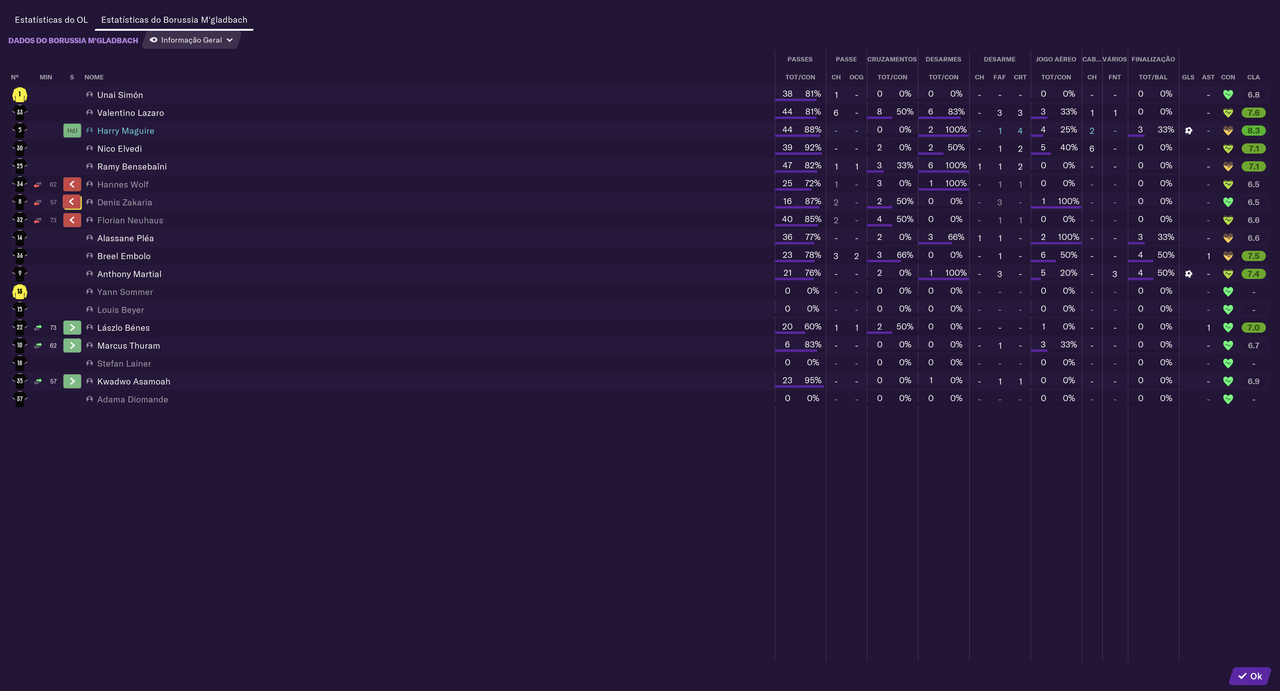Click the player info icon beside Adama Diomande
Screen dimensions: 1280x691
point(89,400)
